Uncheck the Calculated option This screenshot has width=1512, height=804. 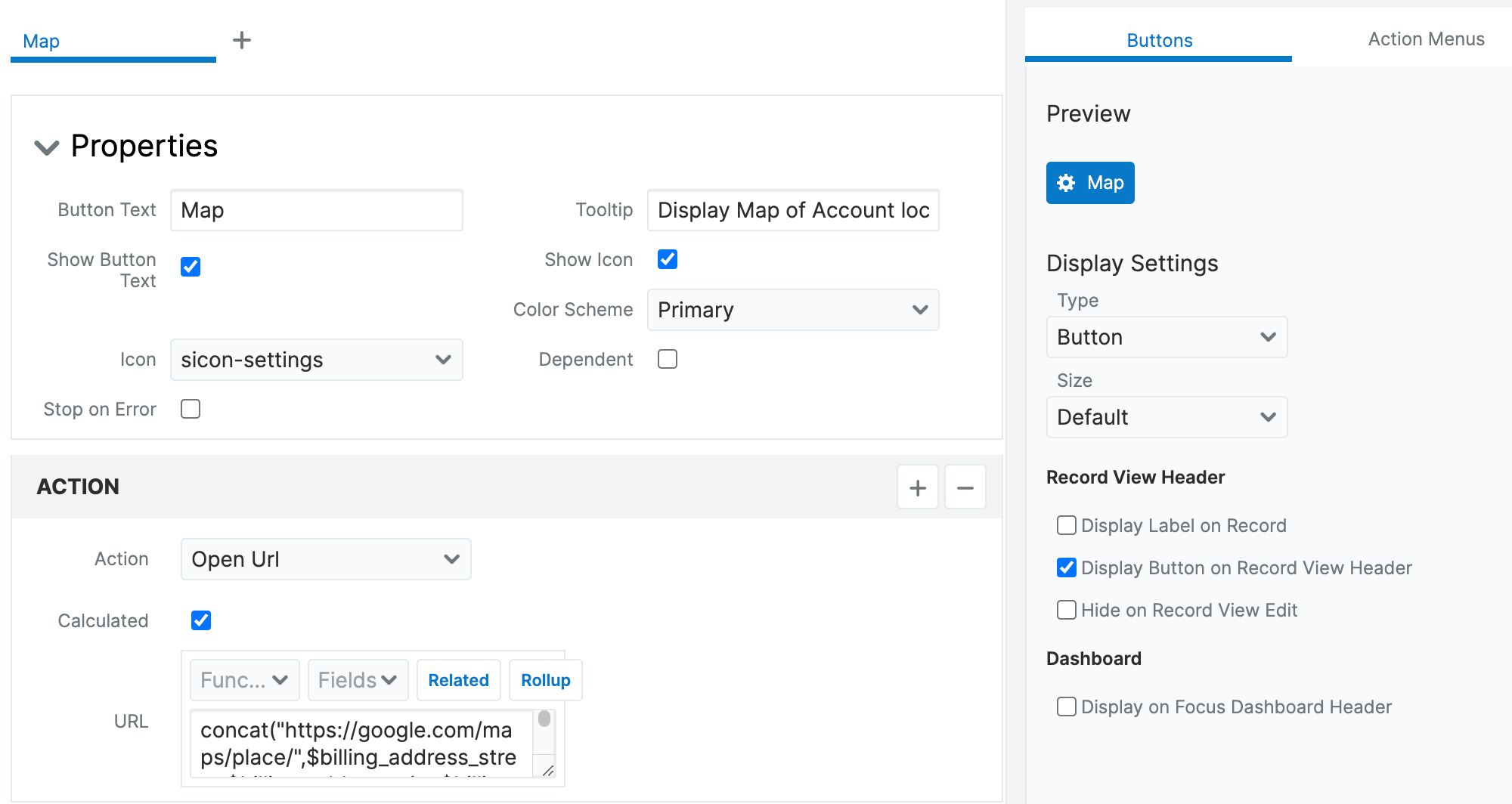click(200, 620)
